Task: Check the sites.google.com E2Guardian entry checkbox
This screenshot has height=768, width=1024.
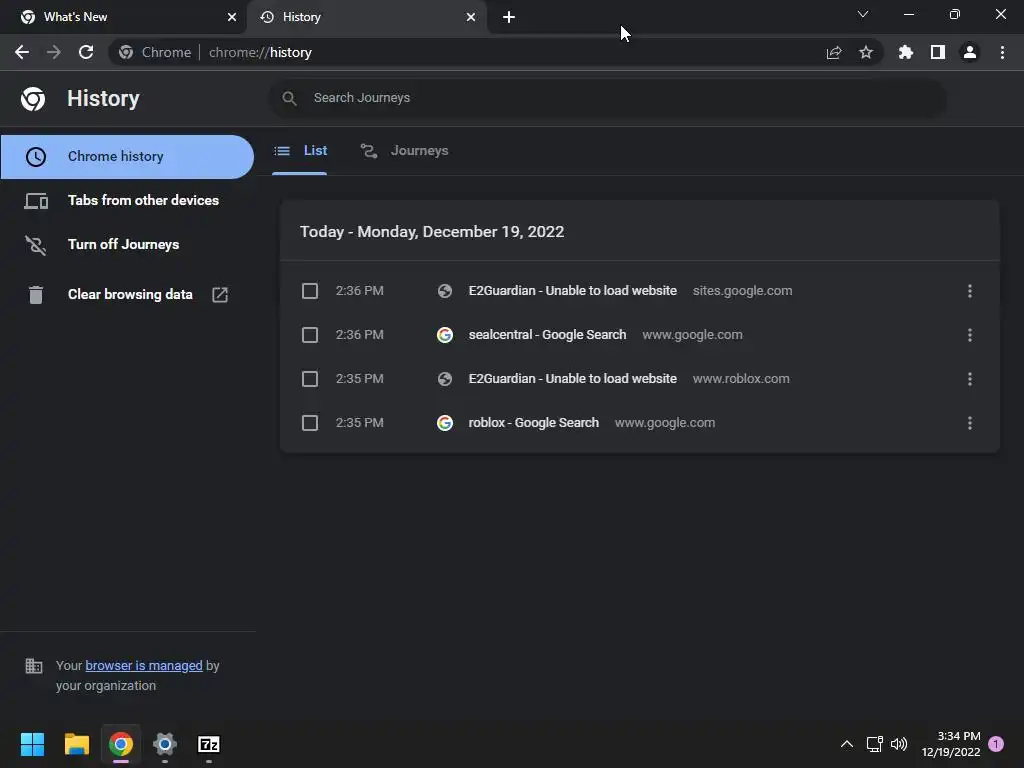Action: [310, 291]
